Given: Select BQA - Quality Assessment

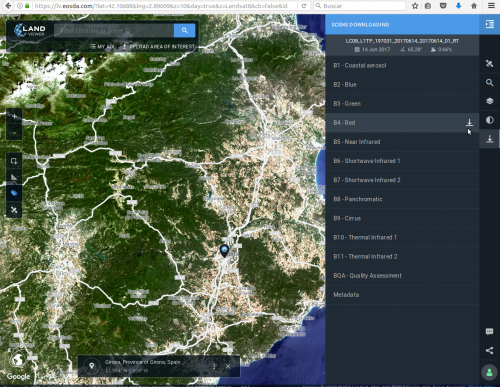Looking at the screenshot, I should point(402,275).
